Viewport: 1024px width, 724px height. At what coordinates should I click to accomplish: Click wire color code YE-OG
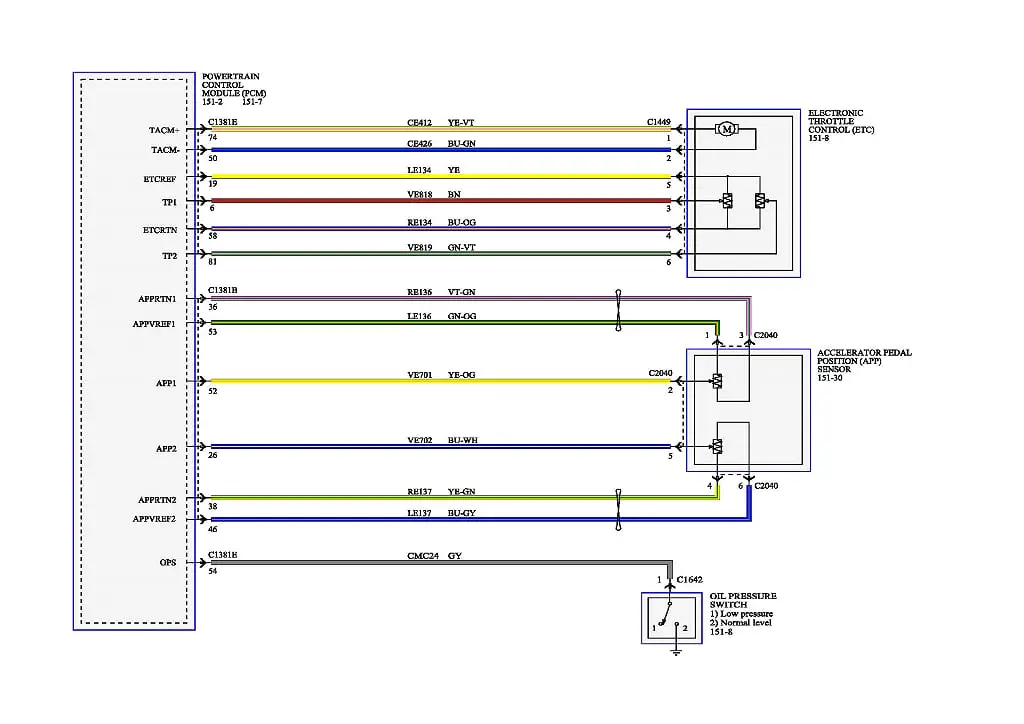click(462, 375)
